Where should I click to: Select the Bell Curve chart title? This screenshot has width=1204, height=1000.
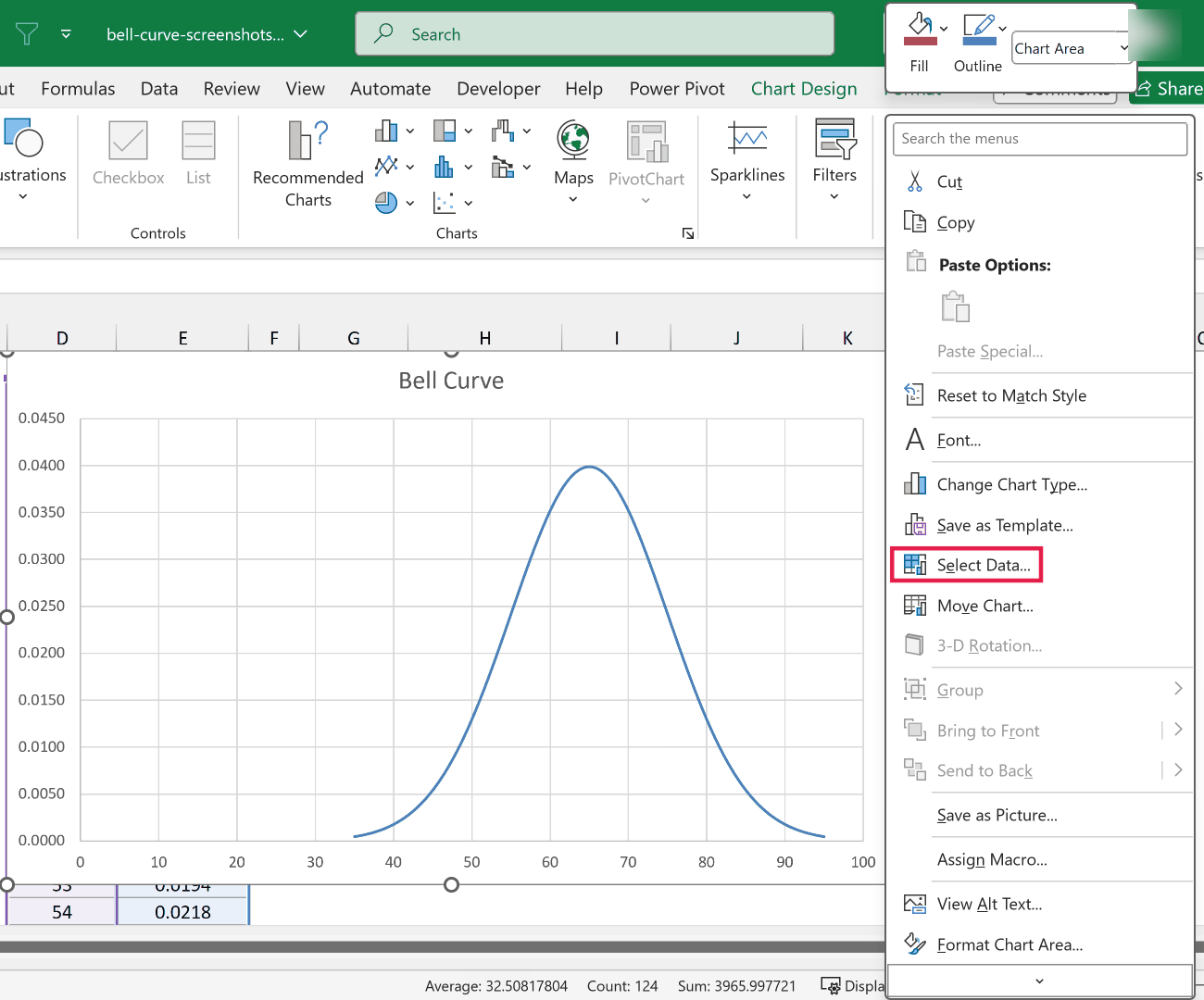[451, 381]
